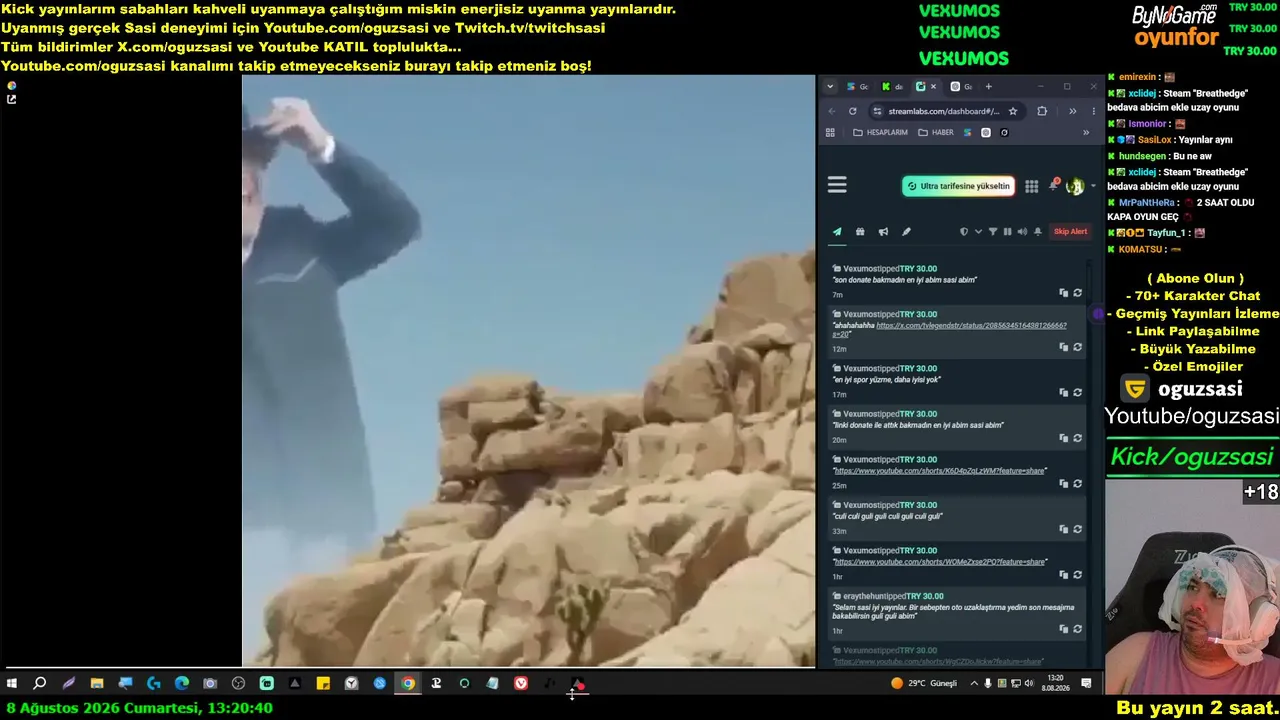The image size is (1280, 720).
Task: Switch to the megaphone tab
Action: [883, 232]
